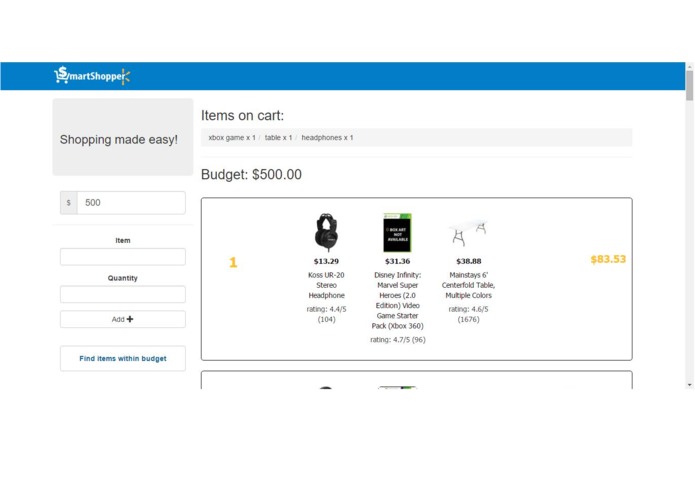Click the game rating 4.7/5 (96)
This screenshot has height=494, width=695.
point(398,340)
